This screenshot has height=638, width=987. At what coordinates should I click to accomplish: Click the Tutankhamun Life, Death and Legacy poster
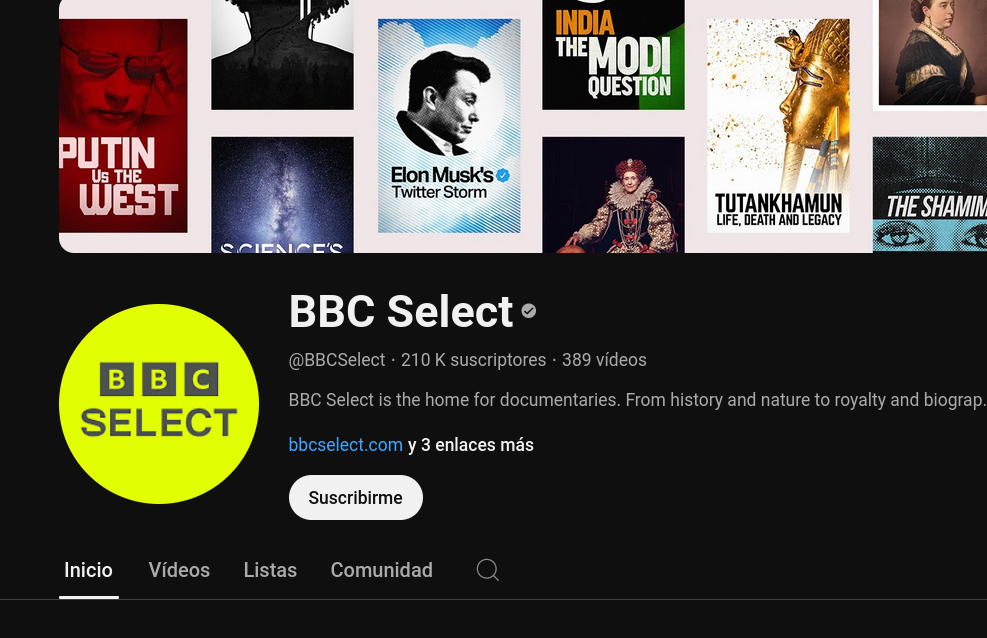pyautogui.click(x=778, y=126)
